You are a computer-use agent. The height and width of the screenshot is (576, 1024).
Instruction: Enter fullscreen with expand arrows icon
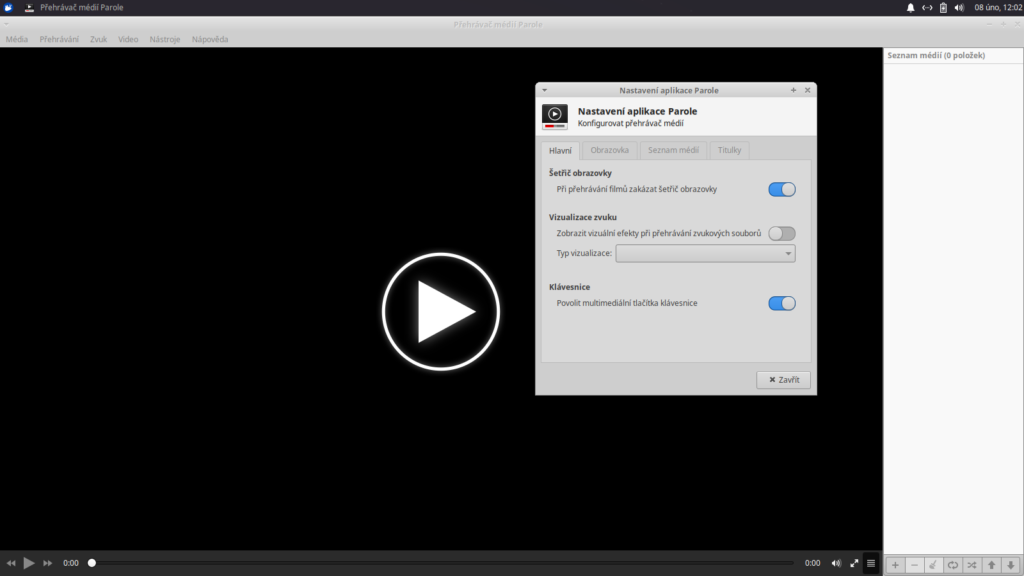tap(854, 563)
